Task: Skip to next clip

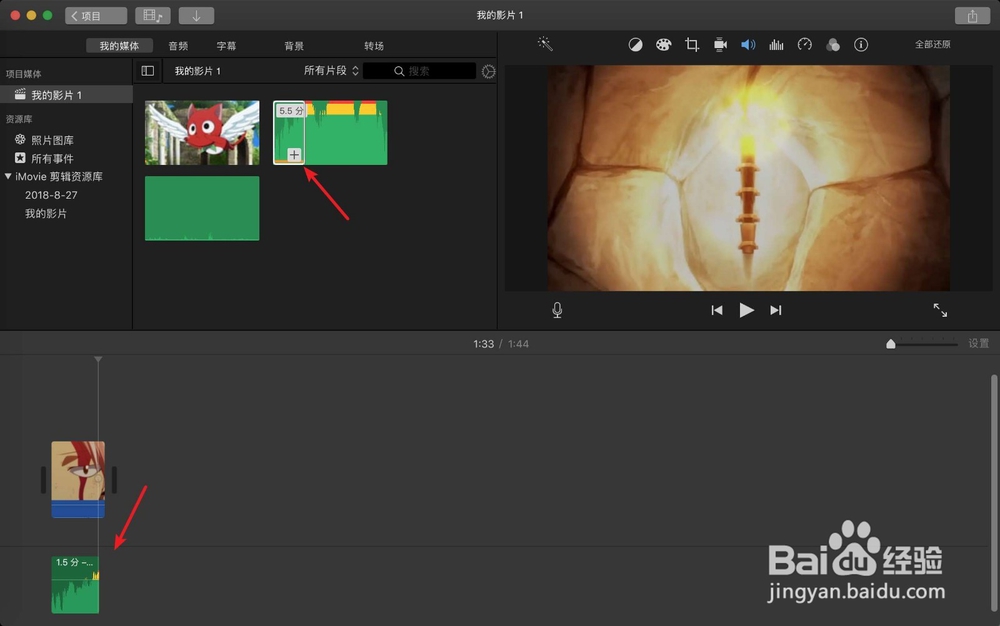Action: 776,310
